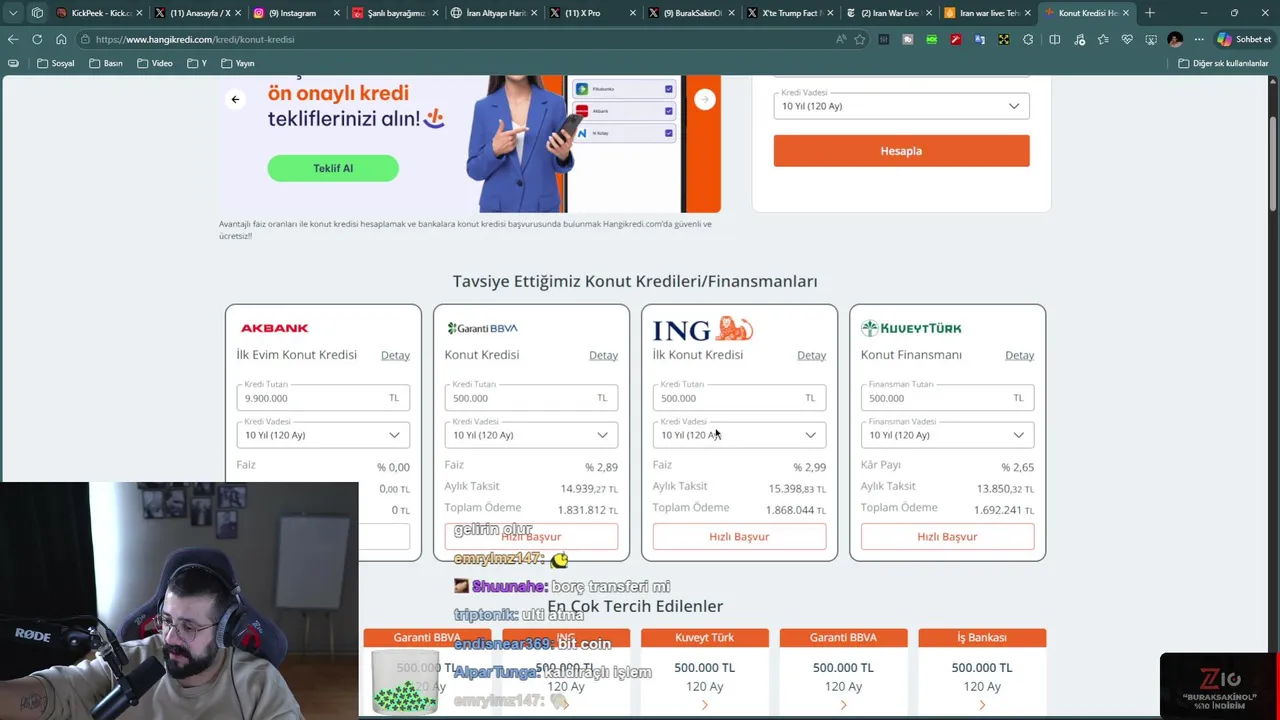Click the address bar URL
The image size is (1280, 720).
pyautogui.click(x=195, y=39)
